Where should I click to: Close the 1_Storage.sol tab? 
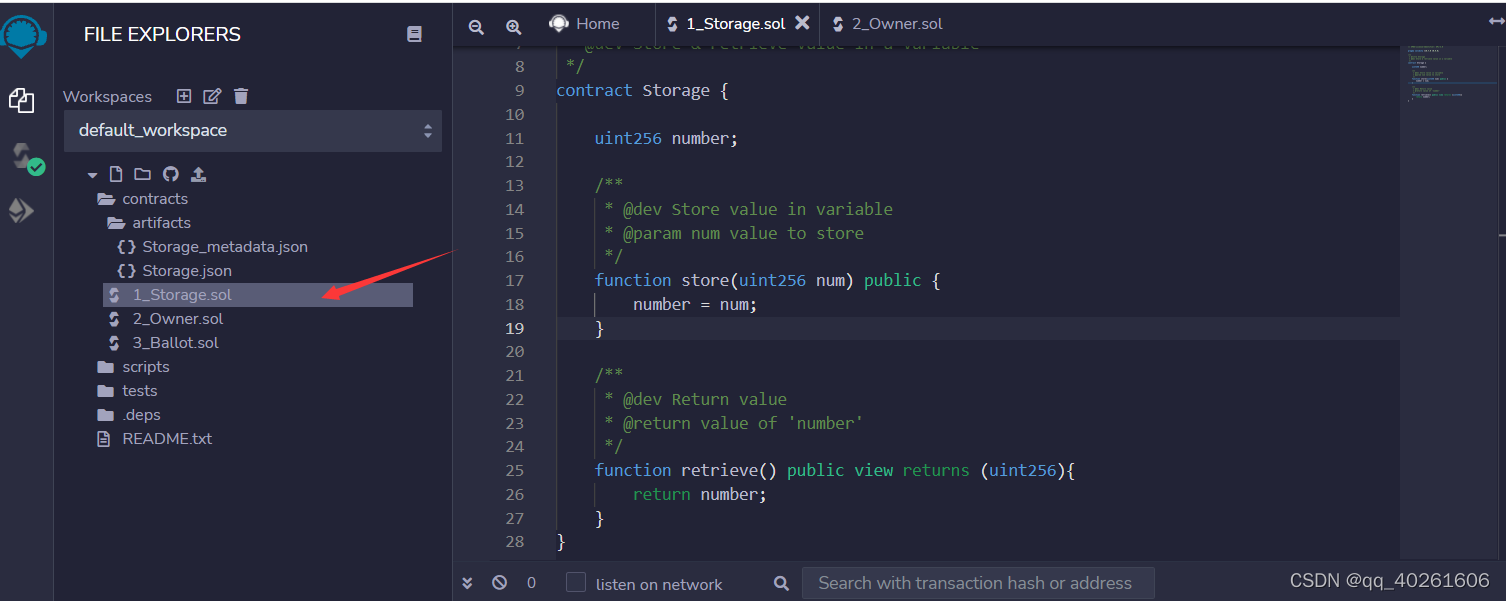tap(802, 22)
